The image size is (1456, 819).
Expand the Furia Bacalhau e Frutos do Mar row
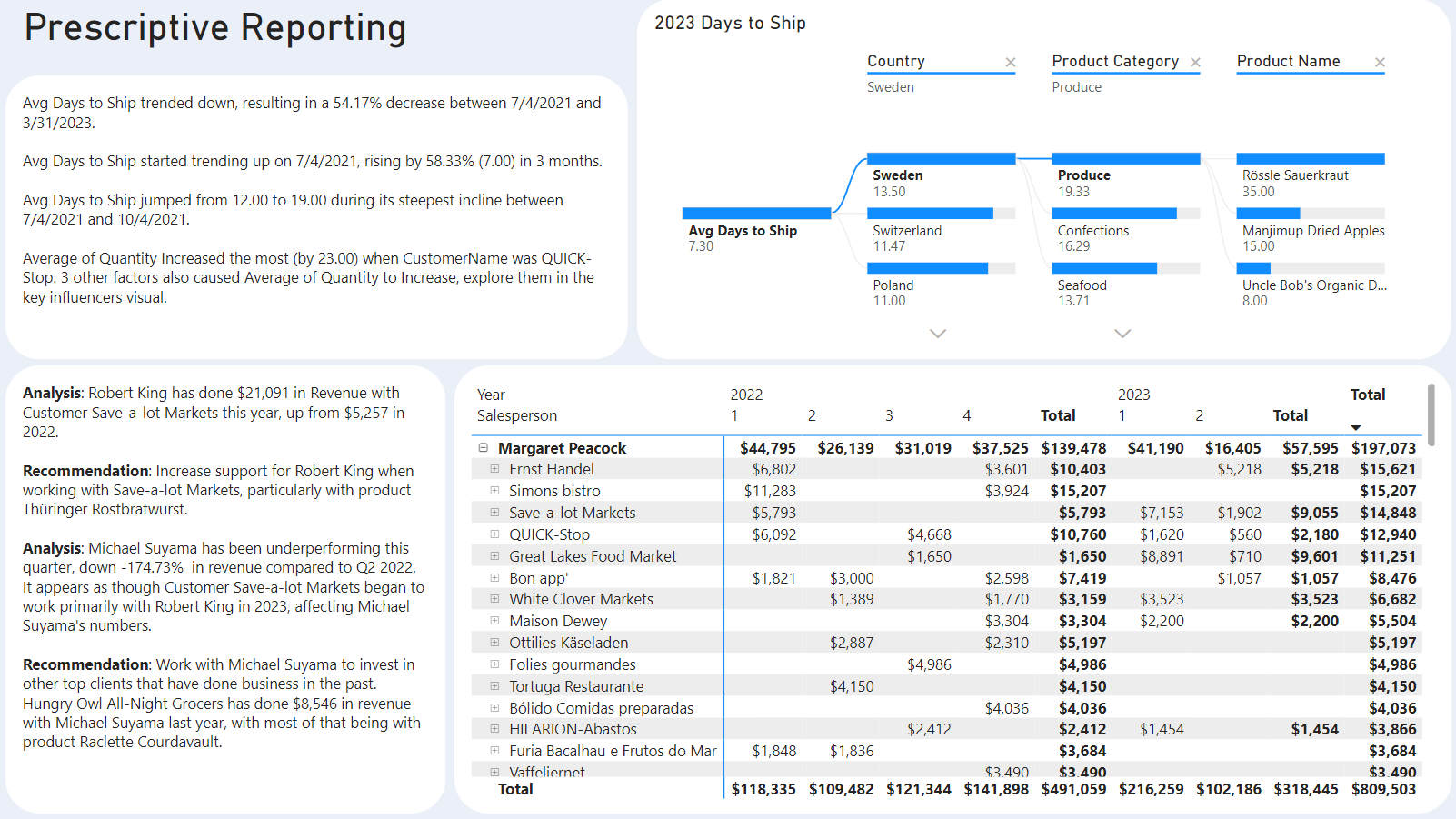coord(494,751)
